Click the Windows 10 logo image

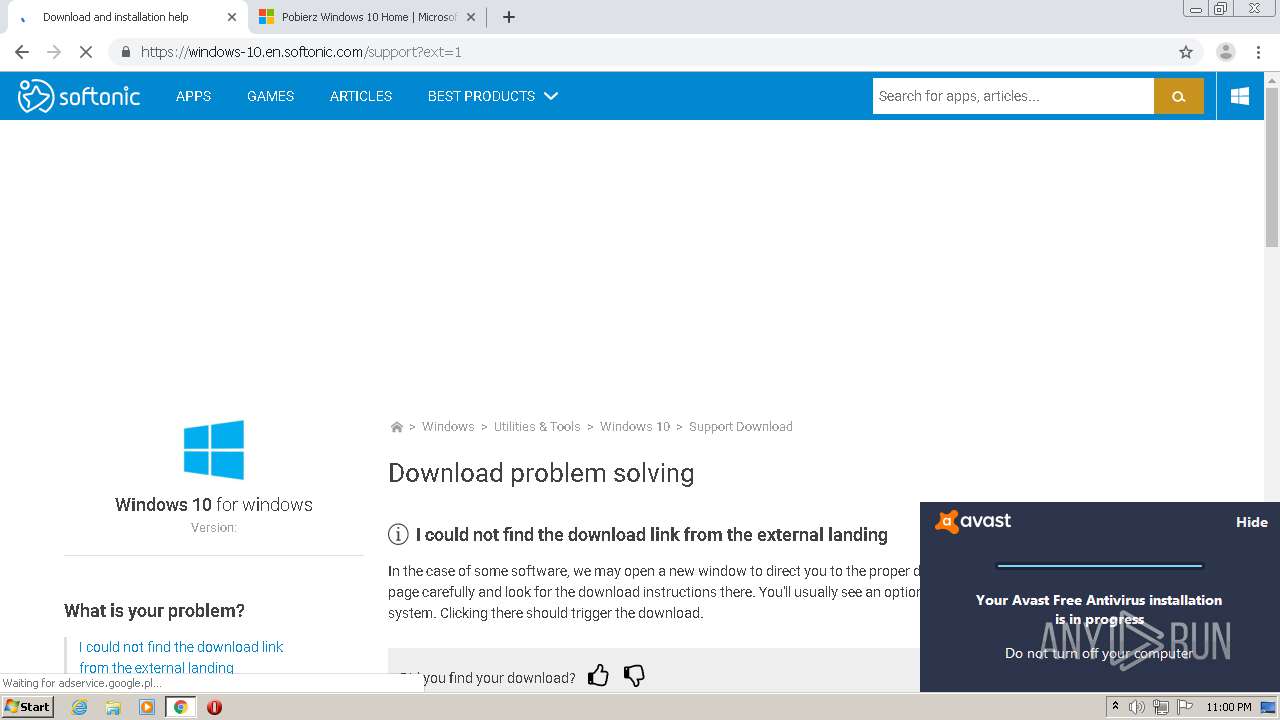[x=213, y=449]
